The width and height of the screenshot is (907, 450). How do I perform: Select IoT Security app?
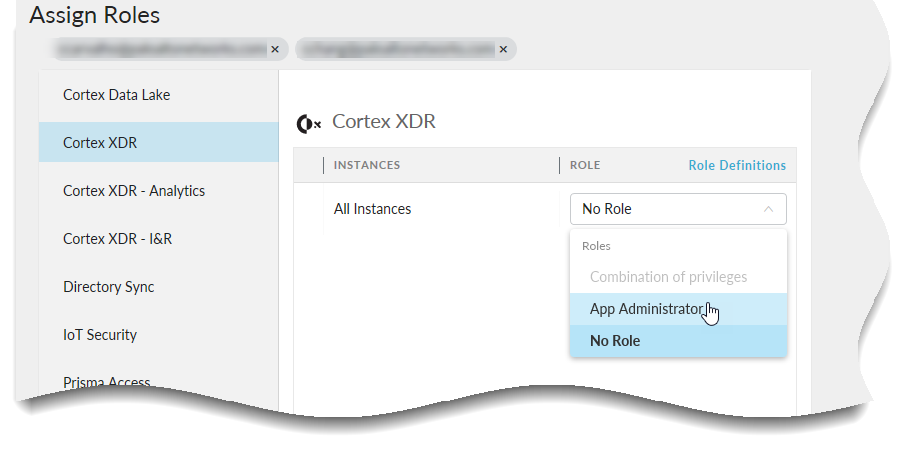coord(100,335)
